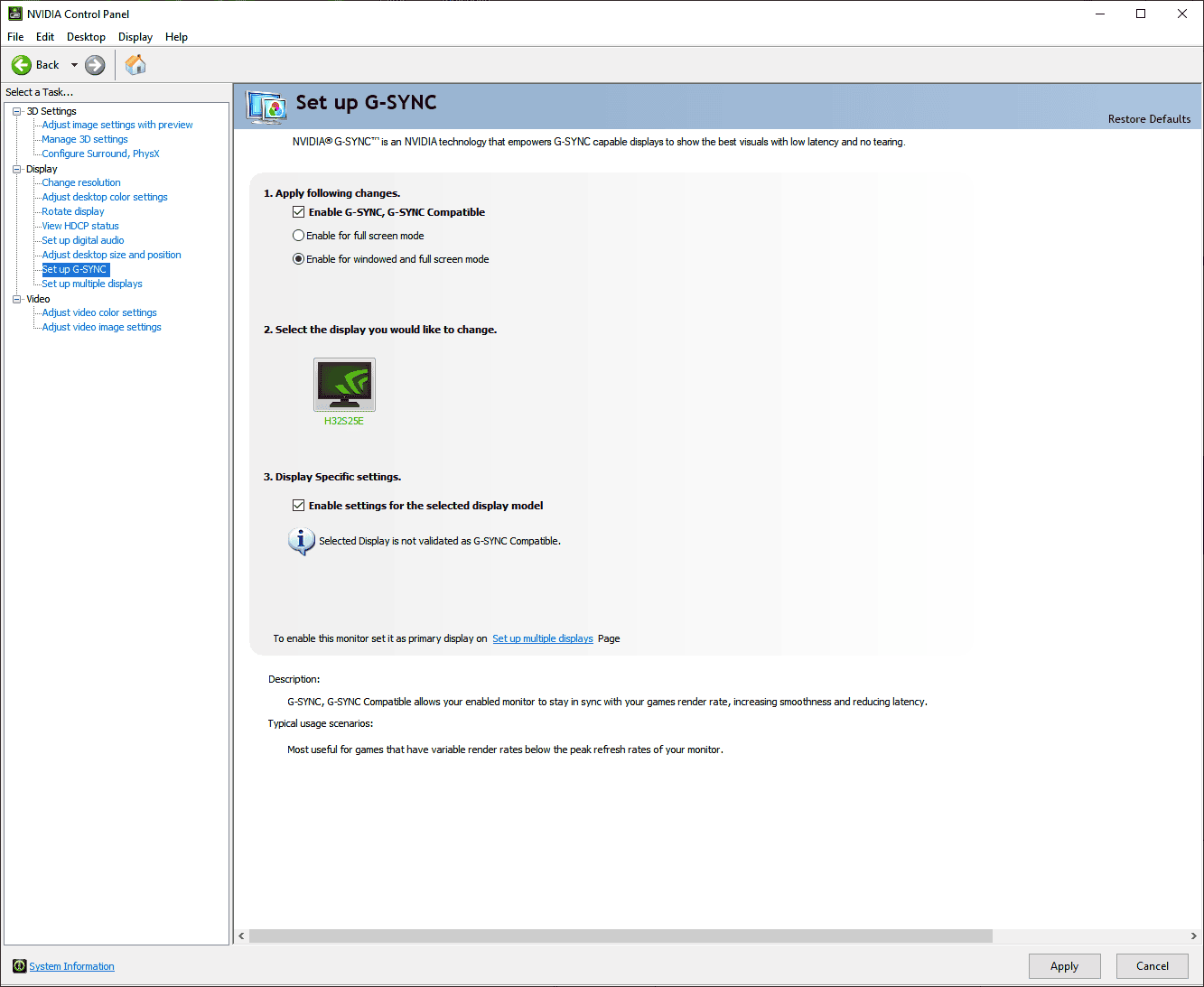Viewport: 1204px width, 987px height.
Task: Click the Forward navigation arrow icon
Action: click(94, 64)
